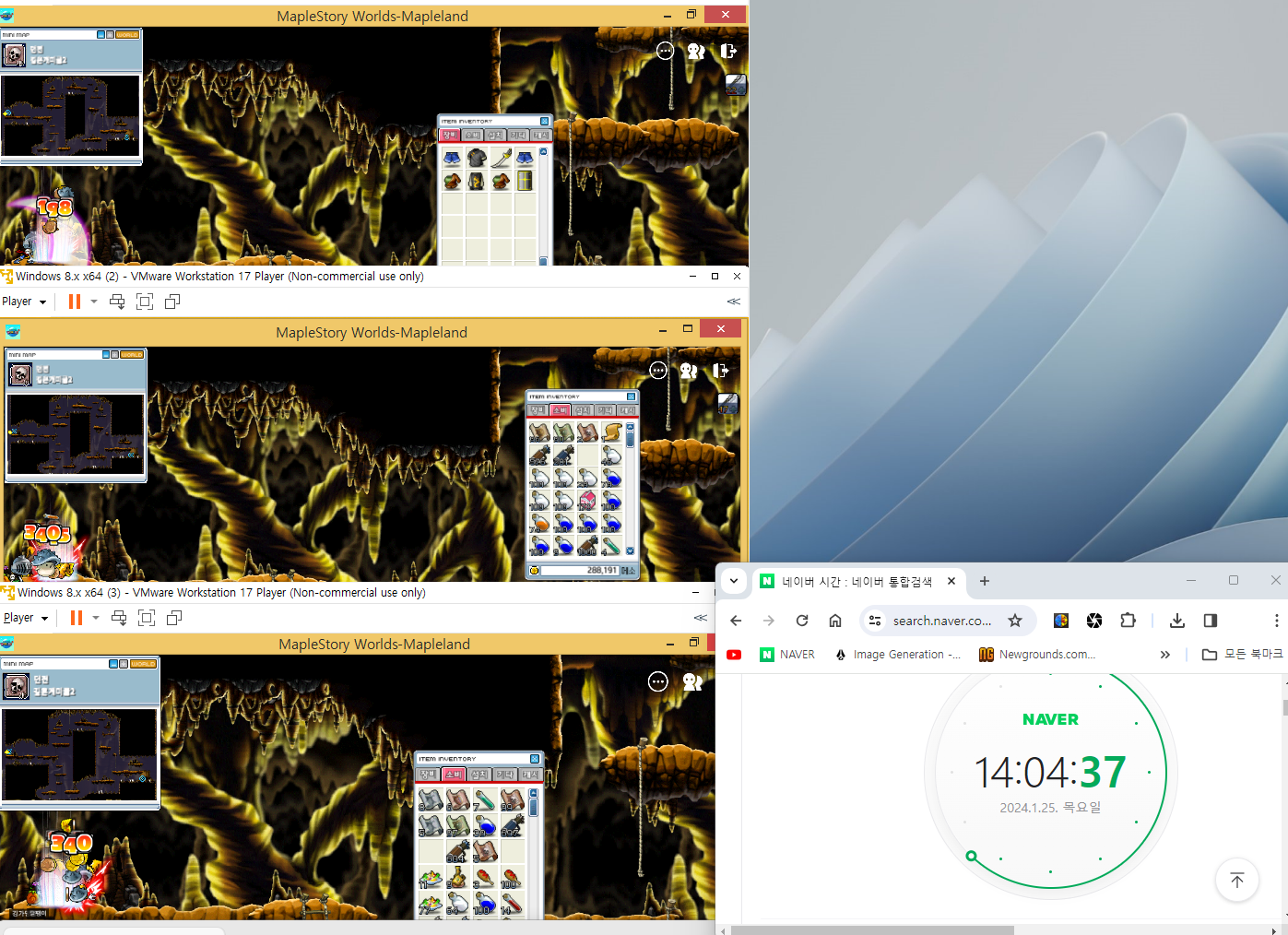The image size is (1288, 935).
Task: Click Send Ctrl+Alt+Del icon in VMware (2) toolbar
Action: click(x=117, y=302)
